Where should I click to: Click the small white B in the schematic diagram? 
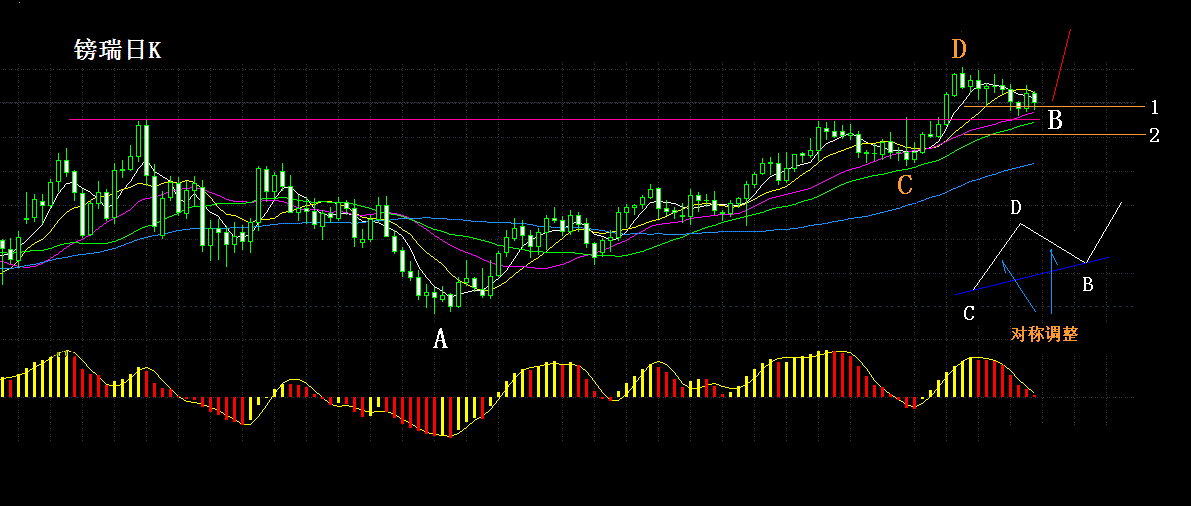(1088, 285)
